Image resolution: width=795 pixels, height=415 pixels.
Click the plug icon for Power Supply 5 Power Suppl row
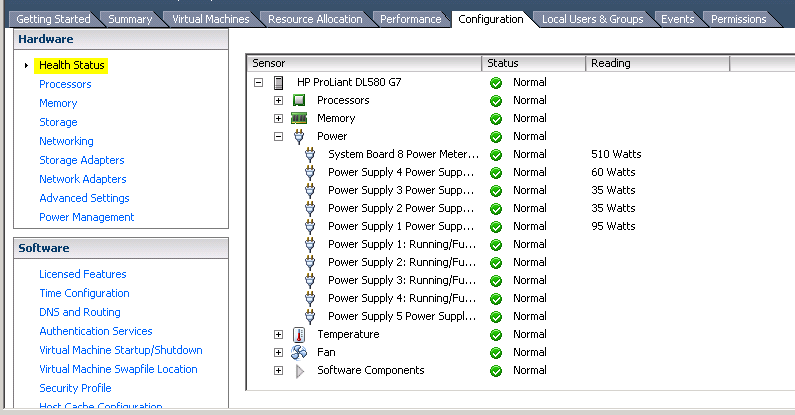310,316
